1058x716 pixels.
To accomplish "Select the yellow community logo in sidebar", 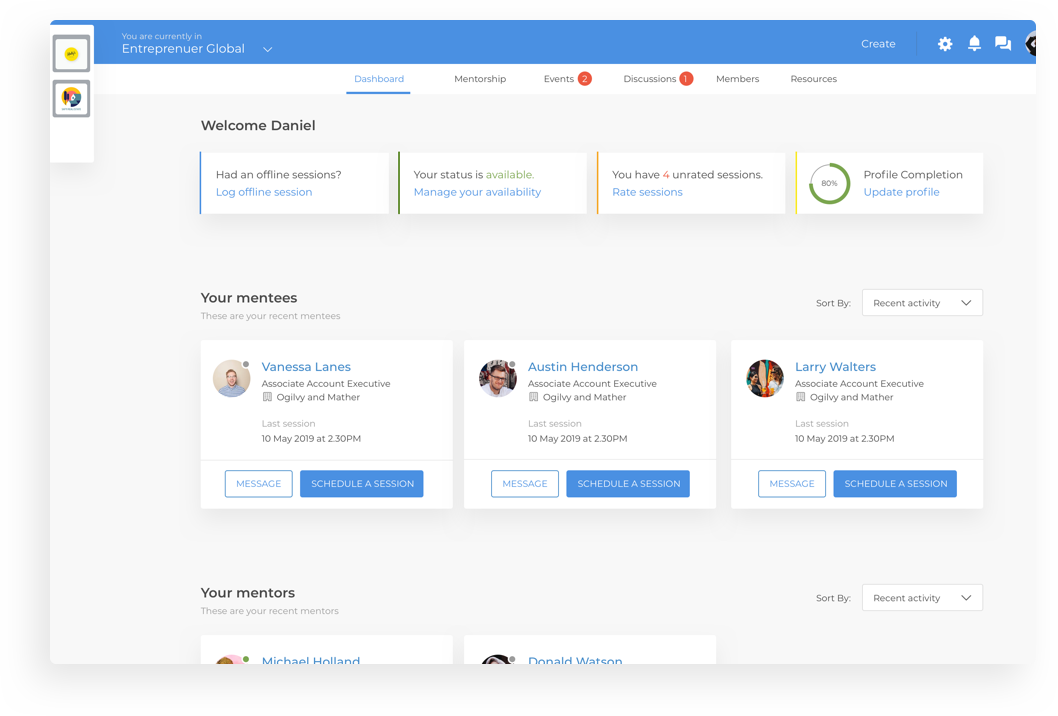I will coord(72,54).
